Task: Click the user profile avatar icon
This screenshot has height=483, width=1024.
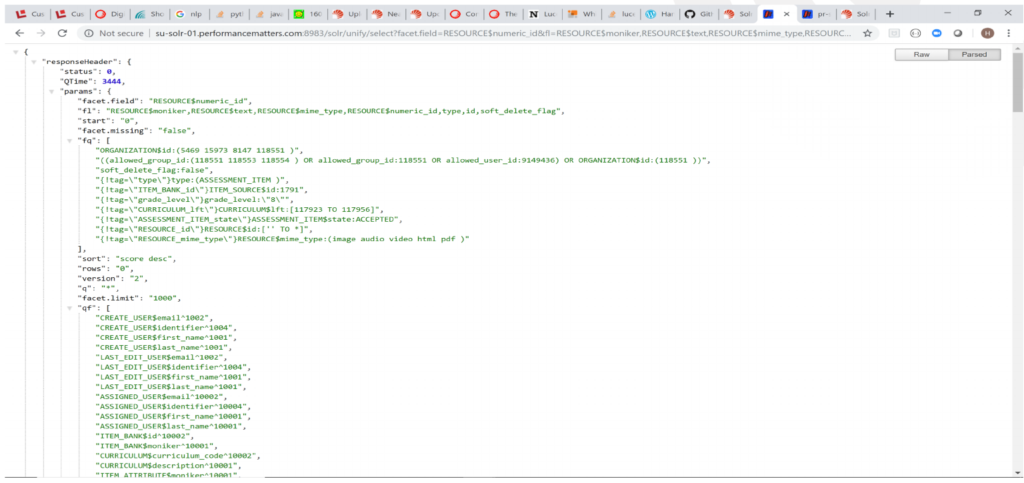Action: tap(987, 33)
